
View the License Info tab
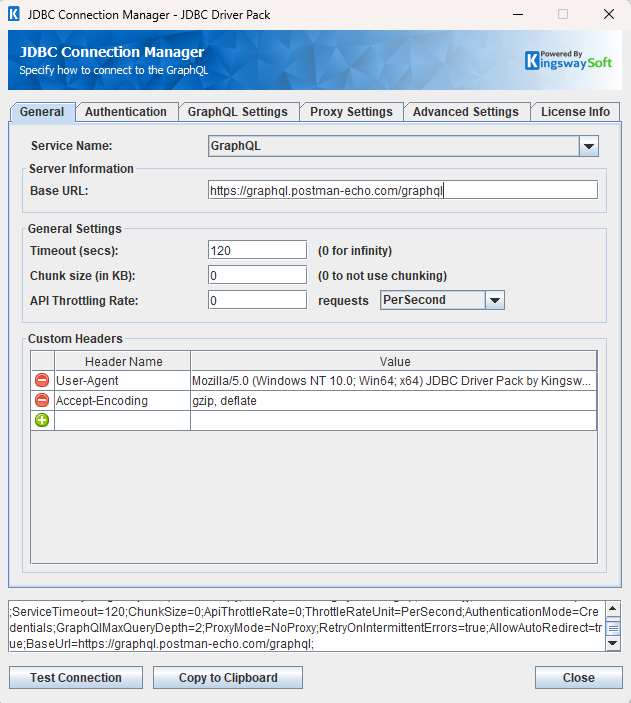tap(575, 112)
